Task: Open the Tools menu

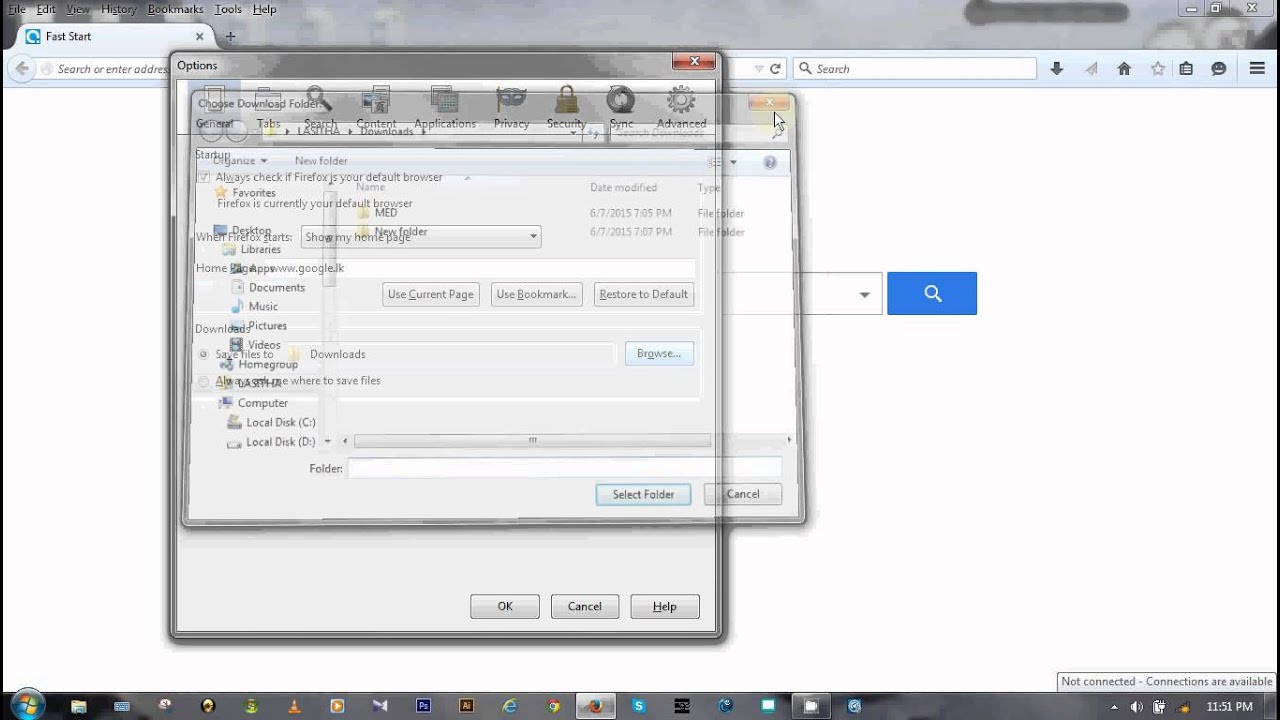Action: (x=228, y=9)
